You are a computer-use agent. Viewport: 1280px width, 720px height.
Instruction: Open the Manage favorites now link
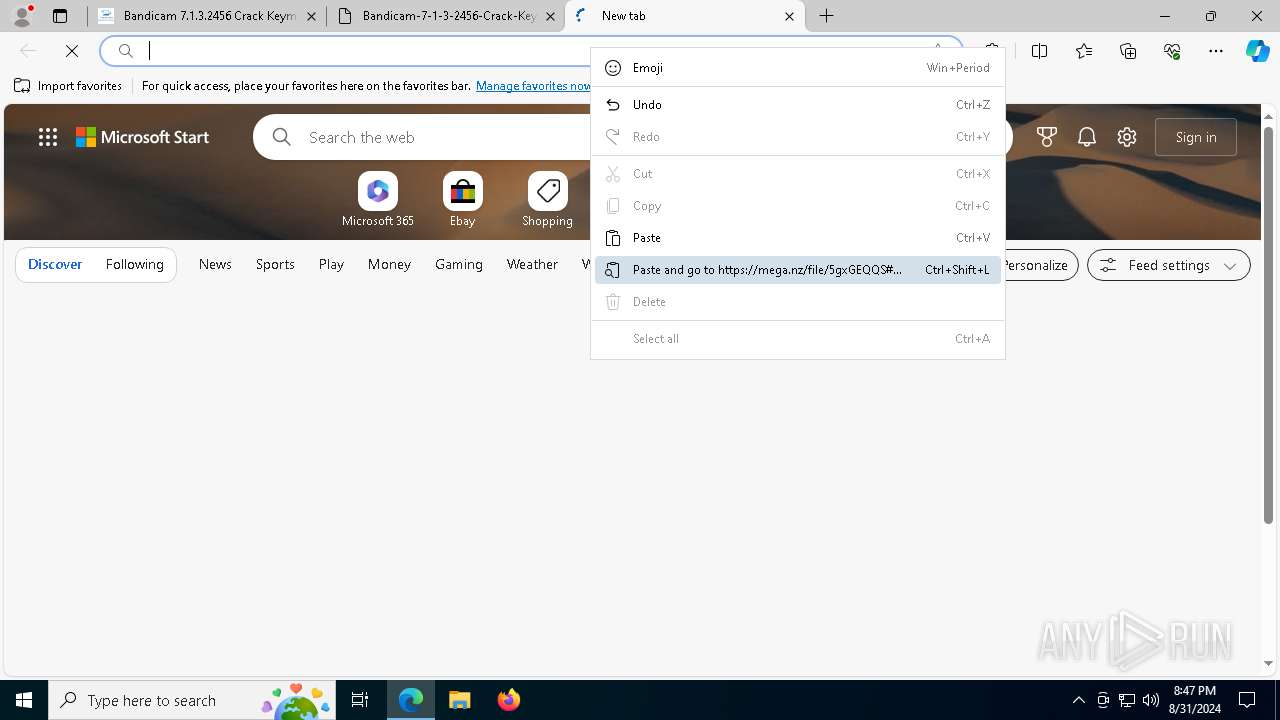coord(534,86)
